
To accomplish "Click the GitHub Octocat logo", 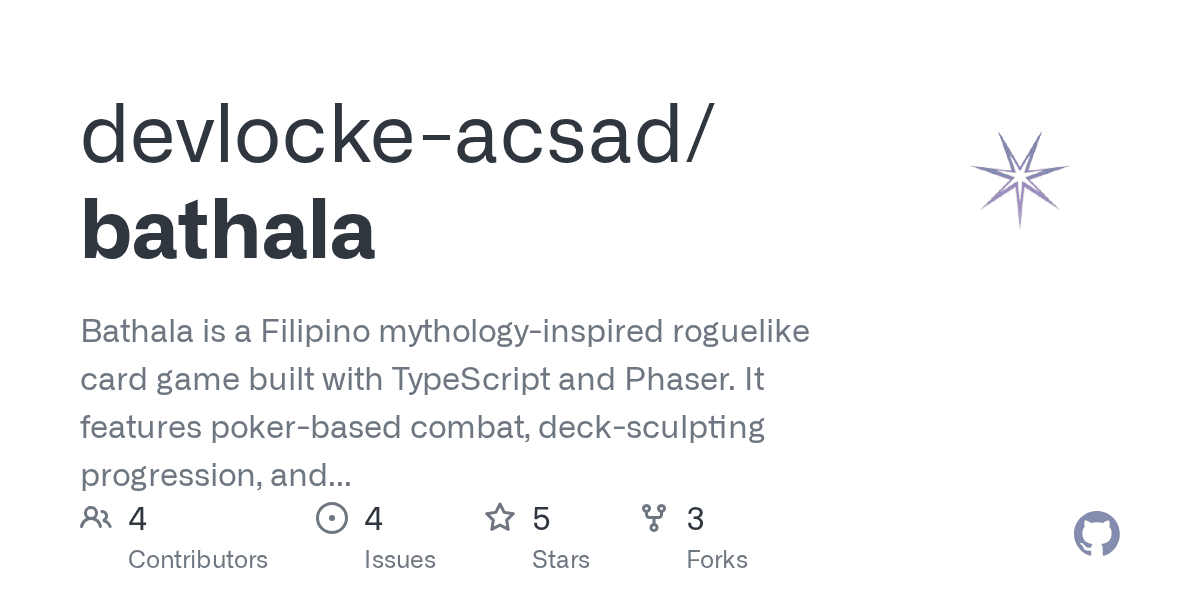I will tap(1096, 535).
